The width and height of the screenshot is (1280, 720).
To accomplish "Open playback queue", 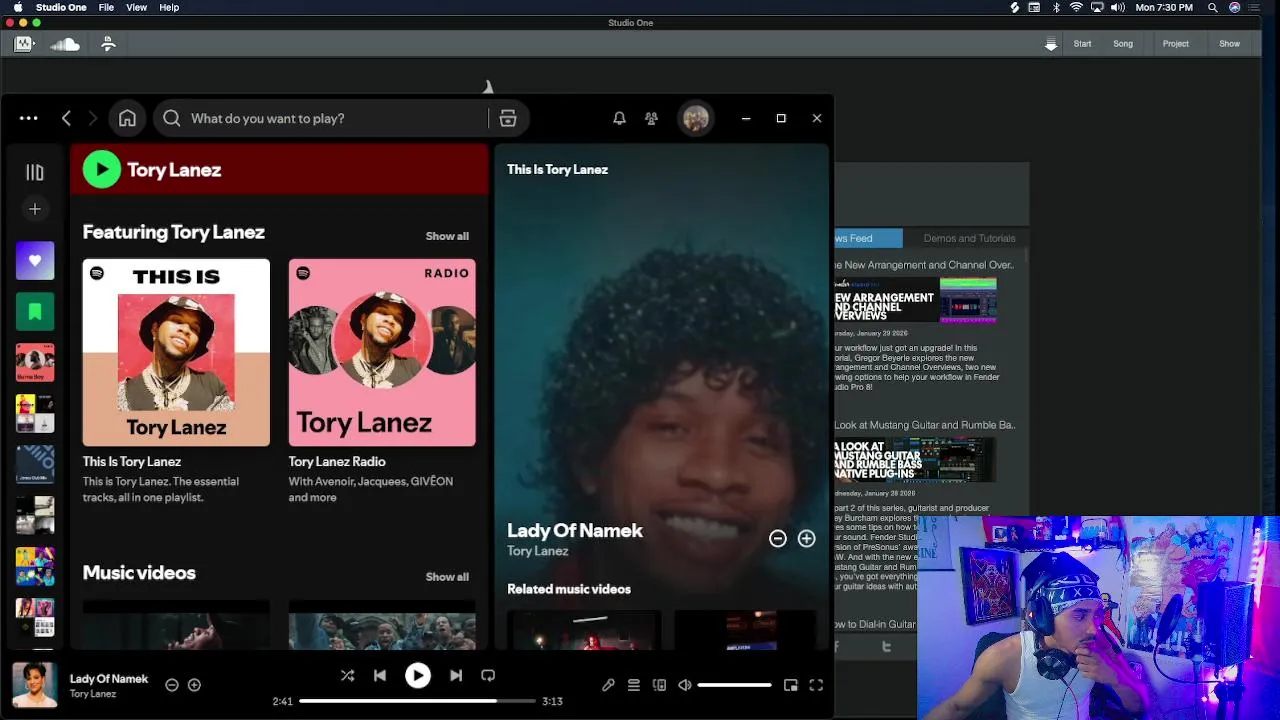I will coord(633,685).
